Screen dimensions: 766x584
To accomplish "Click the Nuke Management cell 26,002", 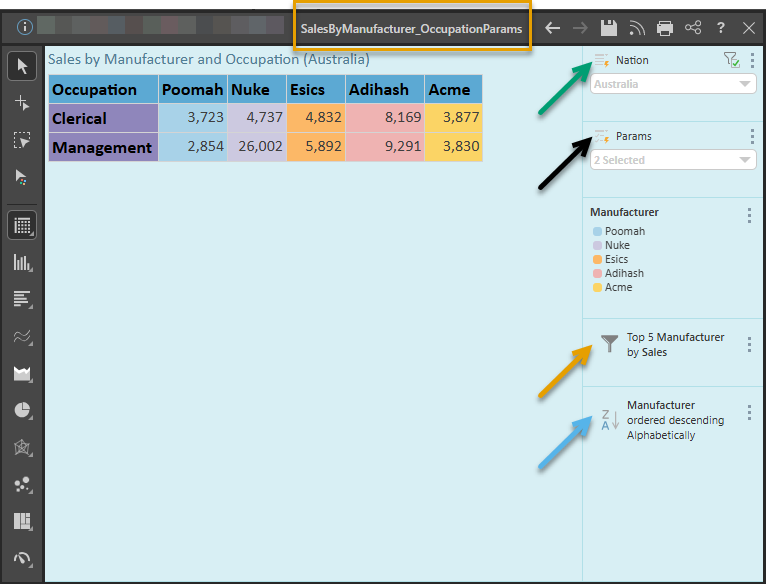I will pos(256,147).
